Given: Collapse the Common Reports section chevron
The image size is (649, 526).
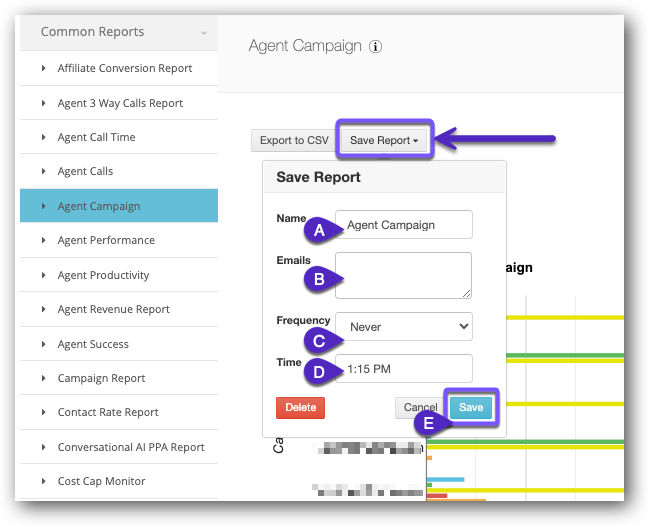Looking at the screenshot, I should pyautogui.click(x=204, y=32).
